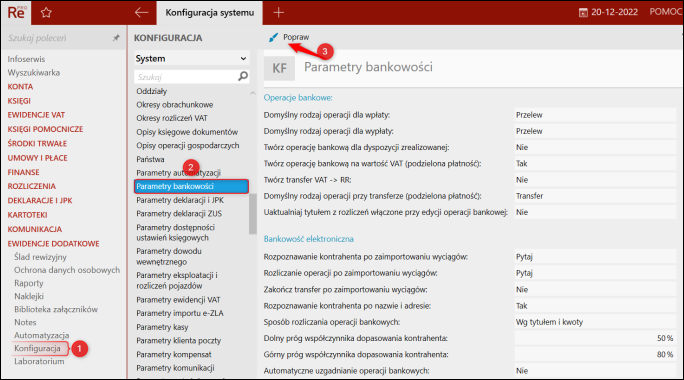Open favorites with the star icon

[46, 13]
